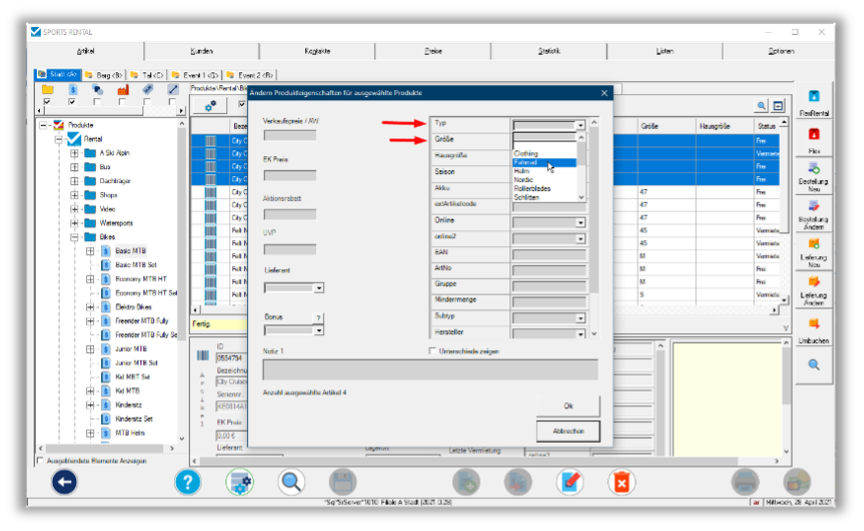This screenshot has height=531, width=864.
Task: Click the red delete icon in bottom toolbar
Action: (x=621, y=482)
